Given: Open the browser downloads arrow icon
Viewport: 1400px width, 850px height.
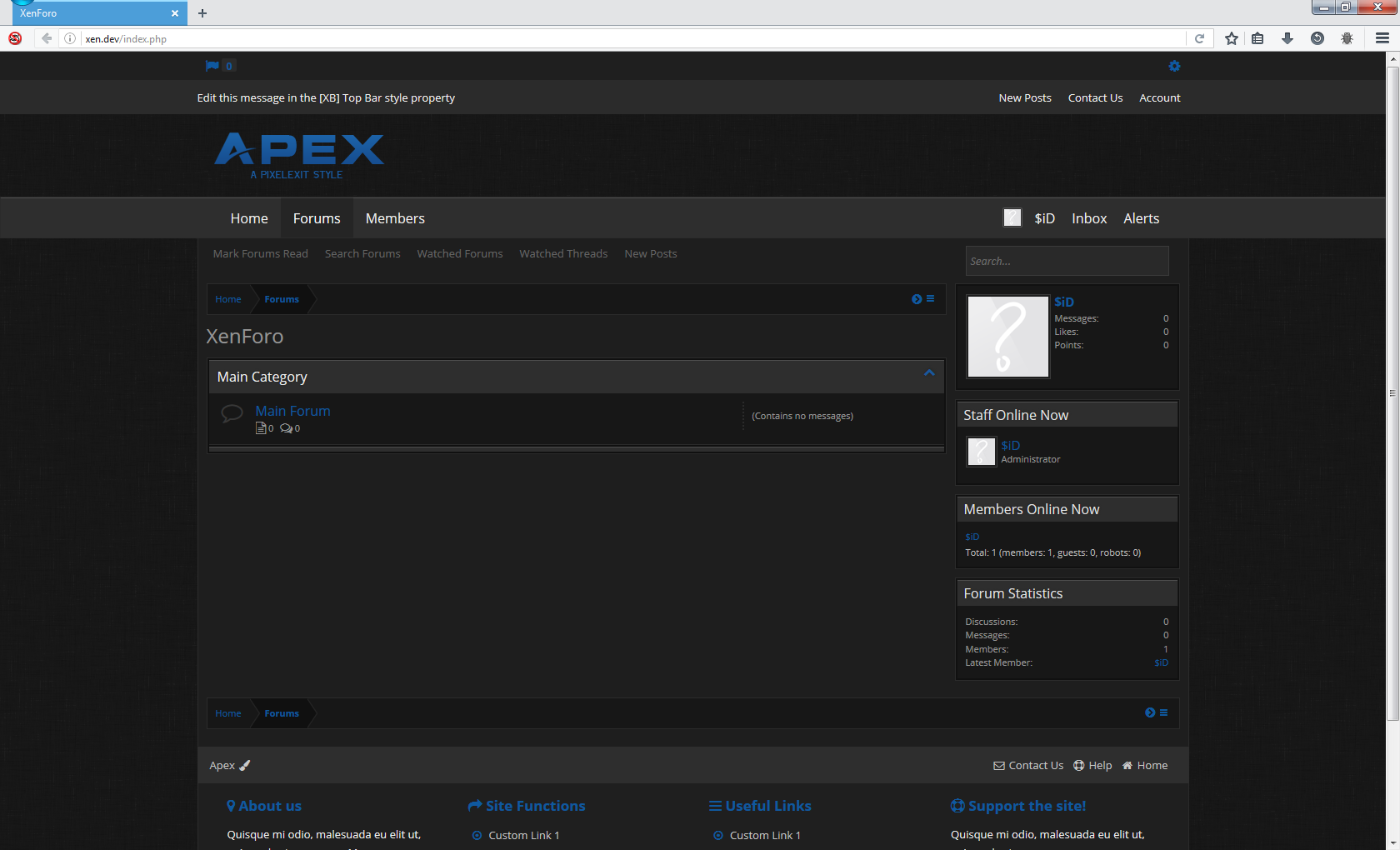Looking at the screenshot, I should (1287, 38).
